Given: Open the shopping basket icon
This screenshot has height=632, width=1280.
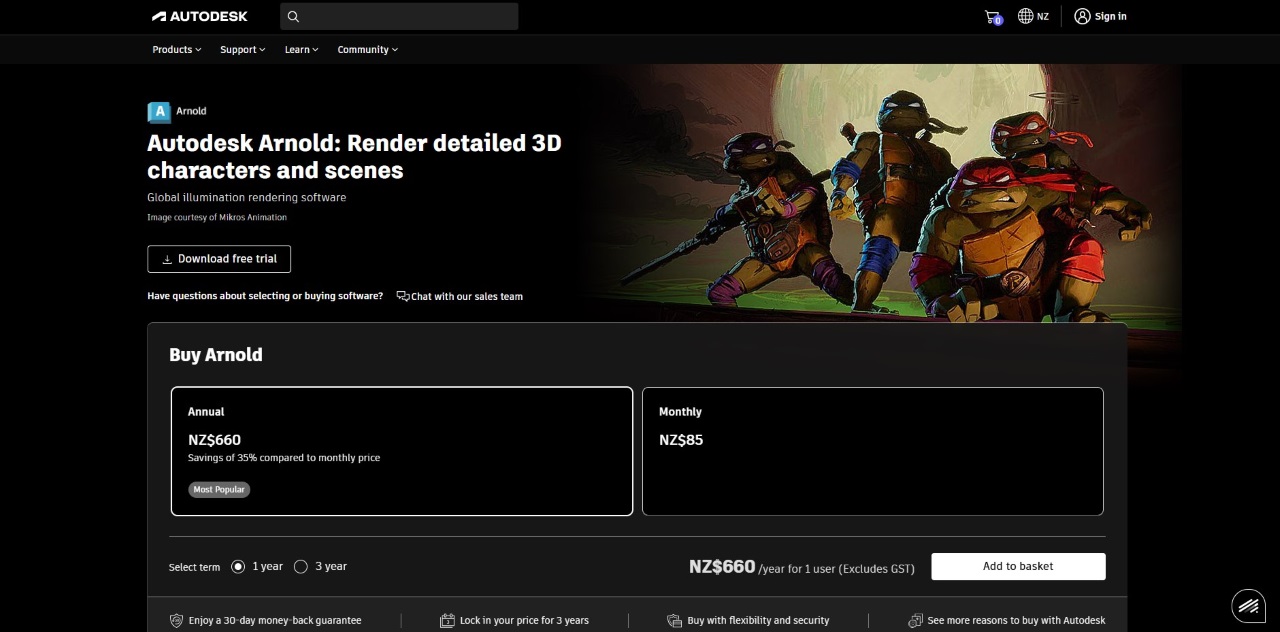Looking at the screenshot, I should point(993,17).
